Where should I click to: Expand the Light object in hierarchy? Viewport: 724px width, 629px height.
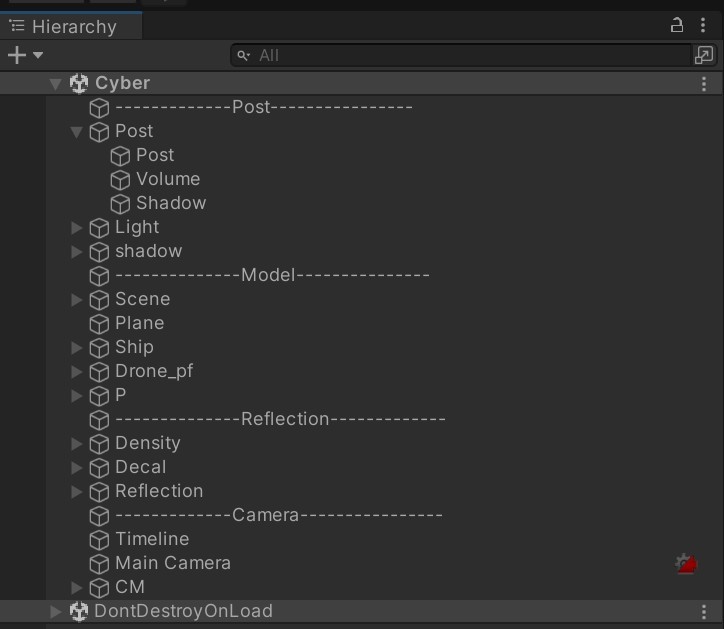76,228
